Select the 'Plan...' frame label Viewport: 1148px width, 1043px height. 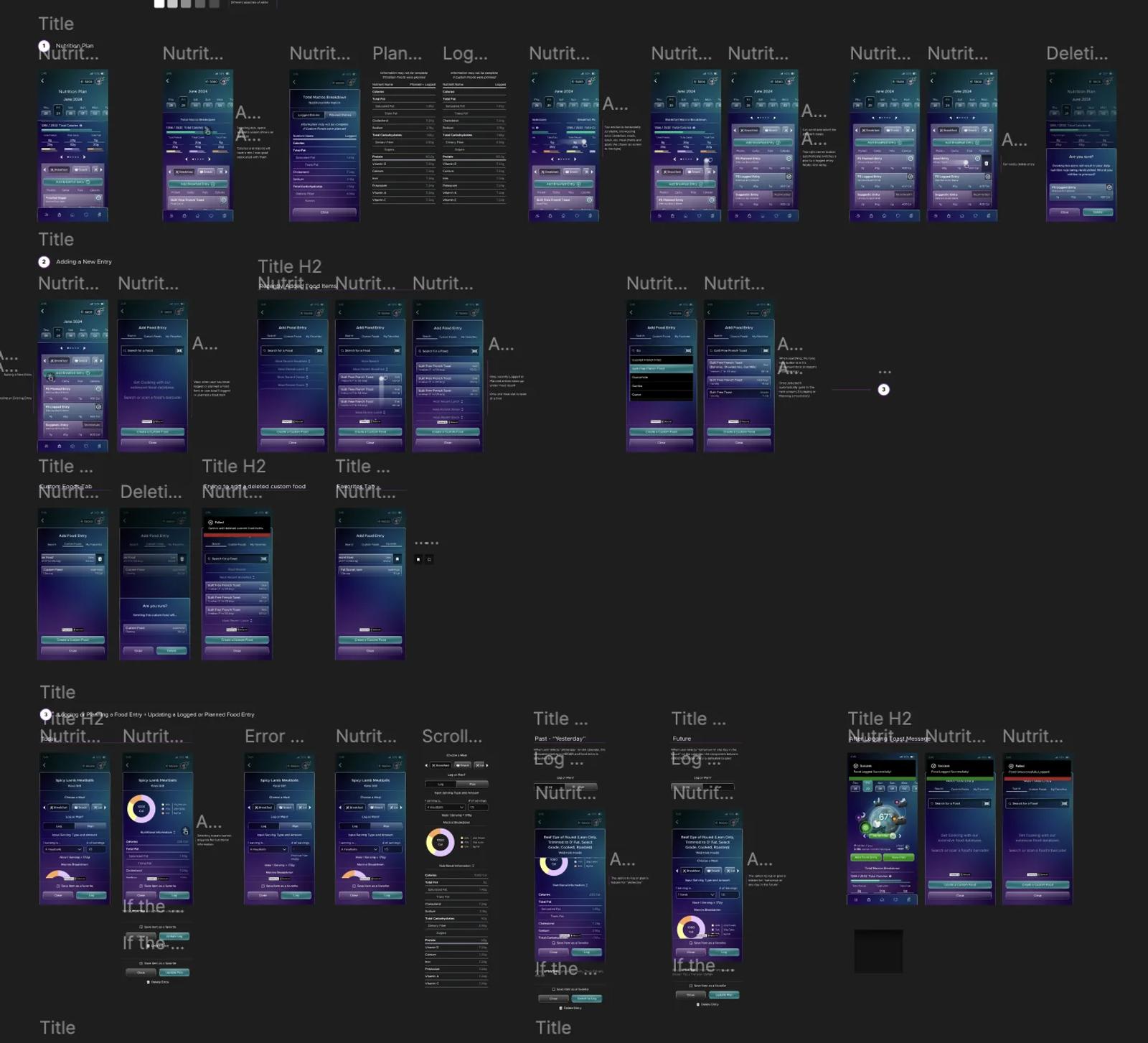pos(397,53)
